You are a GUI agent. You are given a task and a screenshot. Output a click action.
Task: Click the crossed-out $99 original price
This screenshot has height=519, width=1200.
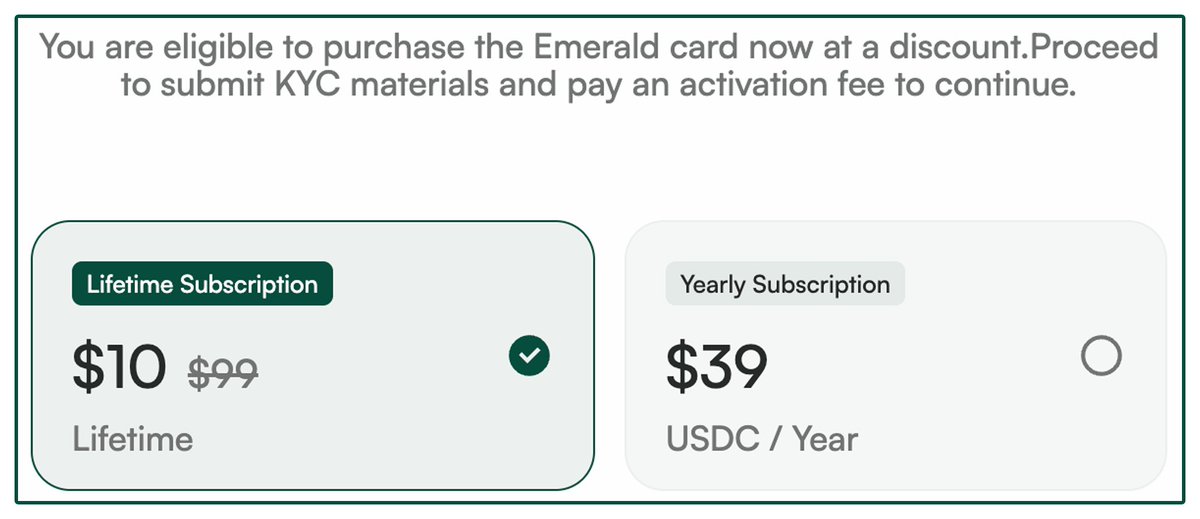coord(223,372)
